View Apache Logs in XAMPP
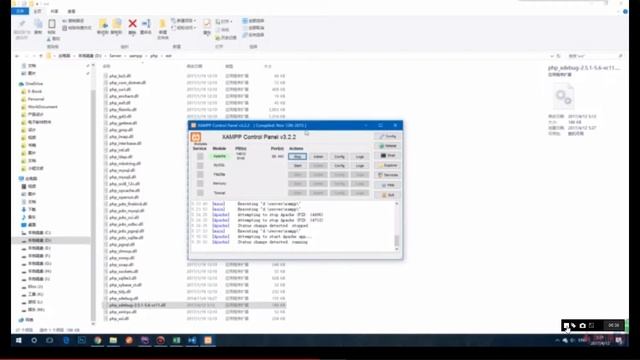Image resolution: width=640 pixels, height=360 pixels. pos(360,157)
